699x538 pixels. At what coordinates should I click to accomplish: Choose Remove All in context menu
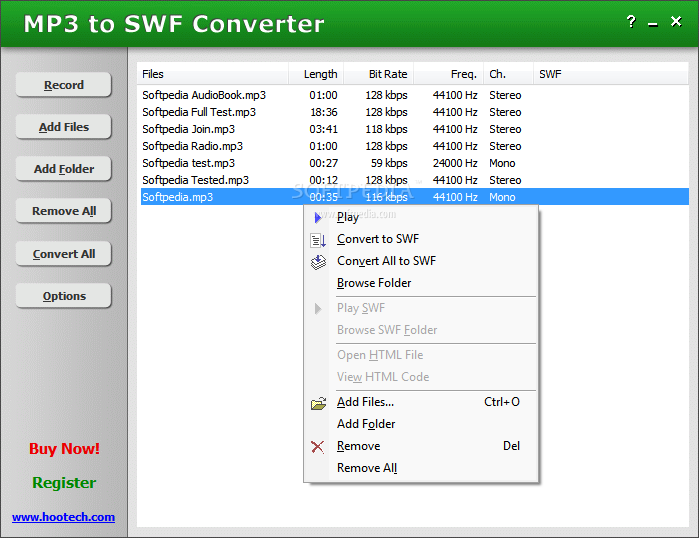coord(421,468)
